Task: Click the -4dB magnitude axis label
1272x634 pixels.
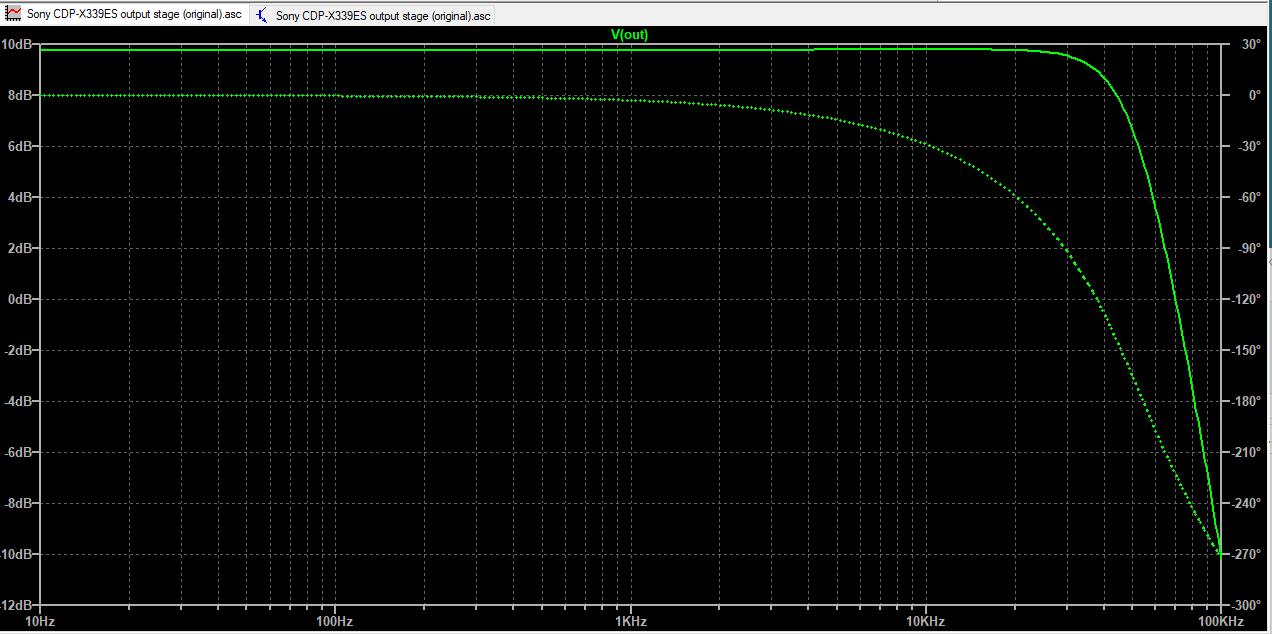Action: [17, 401]
